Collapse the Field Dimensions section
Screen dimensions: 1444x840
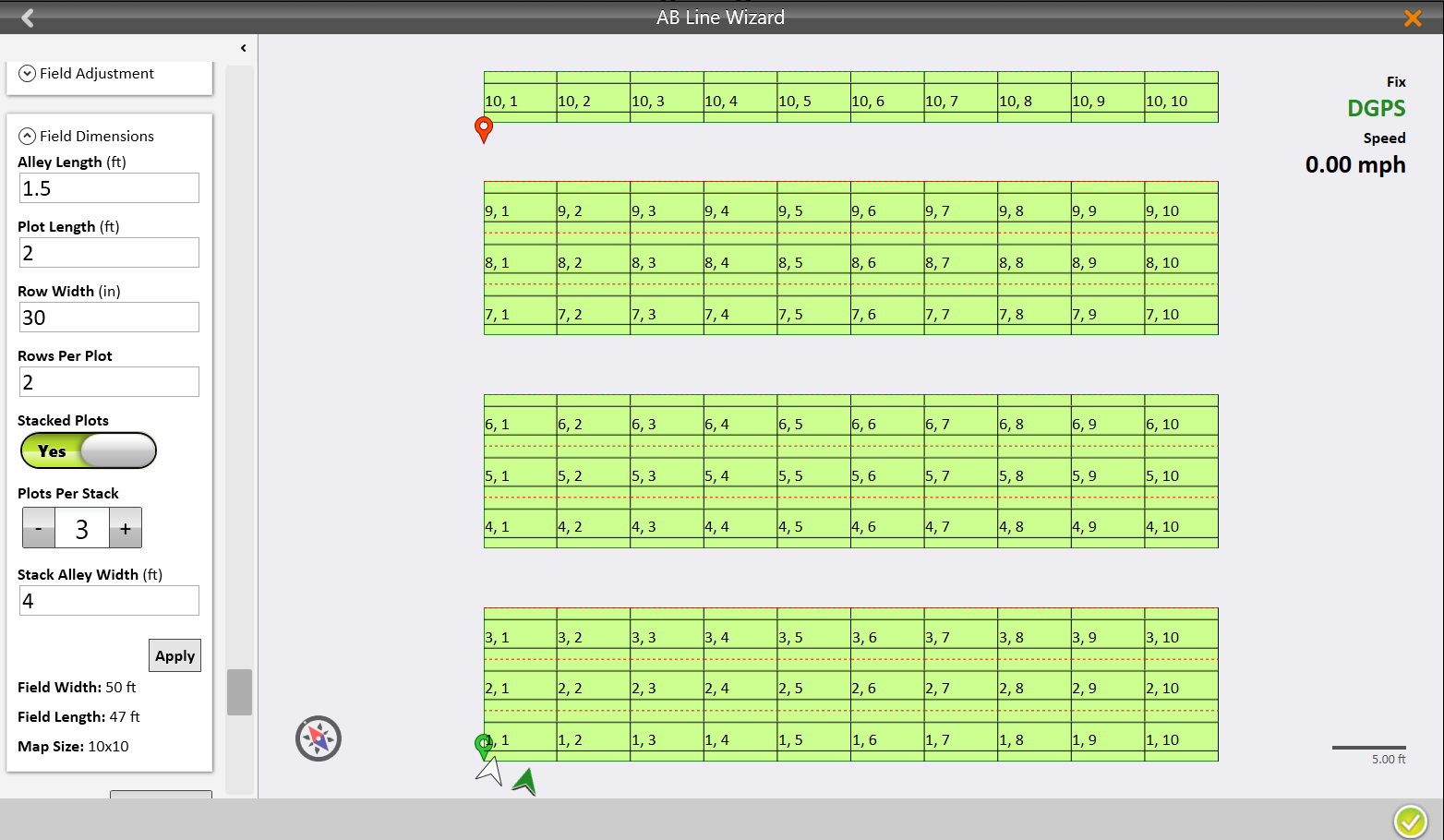point(28,137)
